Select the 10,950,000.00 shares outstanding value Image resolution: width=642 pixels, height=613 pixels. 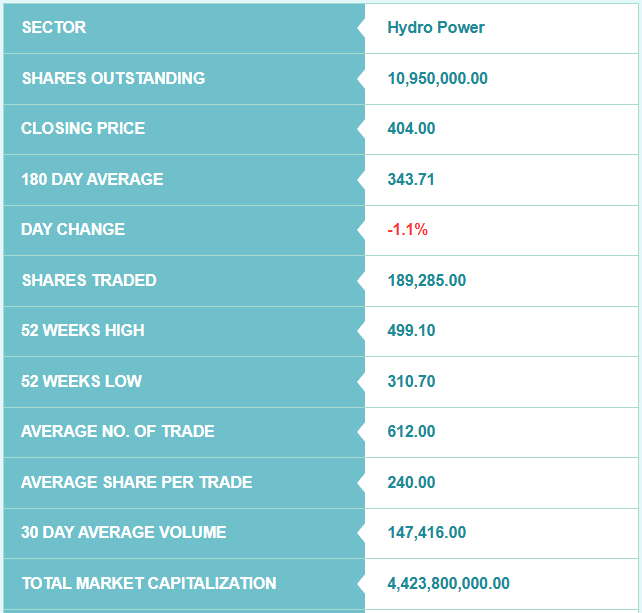pyautogui.click(x=437, y=78)
